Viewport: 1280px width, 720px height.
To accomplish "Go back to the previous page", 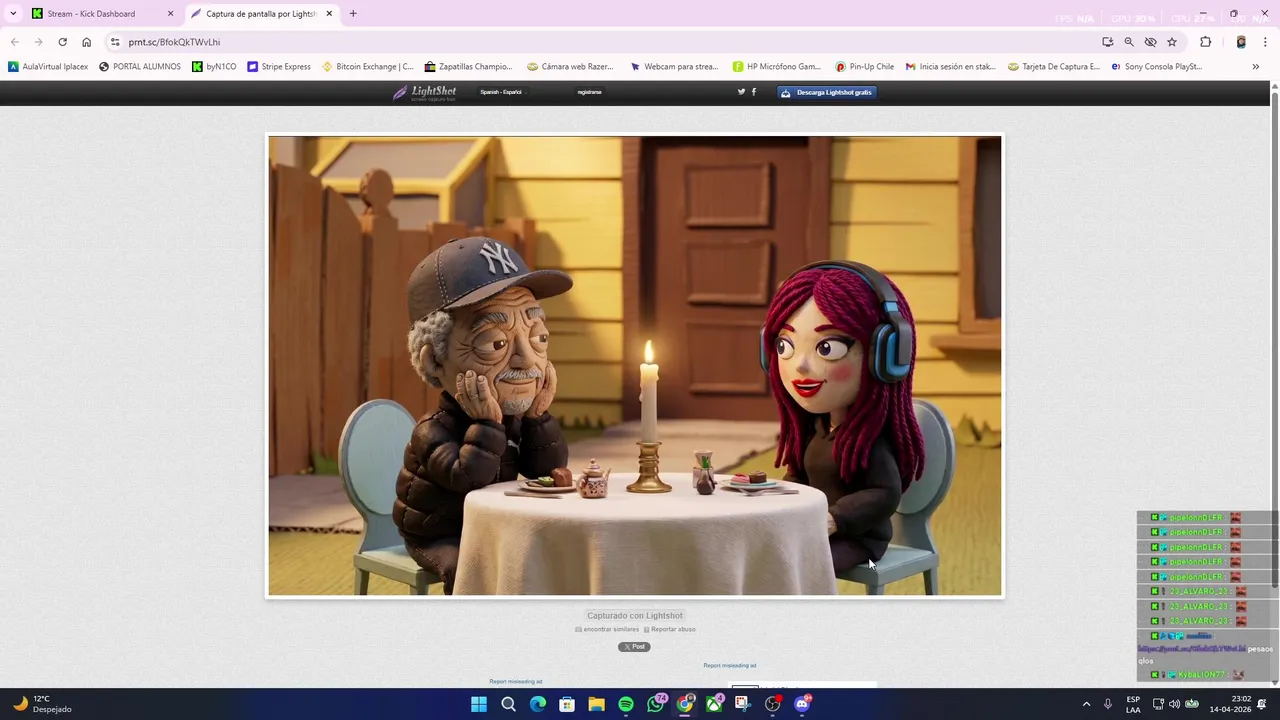I will click(x=14, y=42).
